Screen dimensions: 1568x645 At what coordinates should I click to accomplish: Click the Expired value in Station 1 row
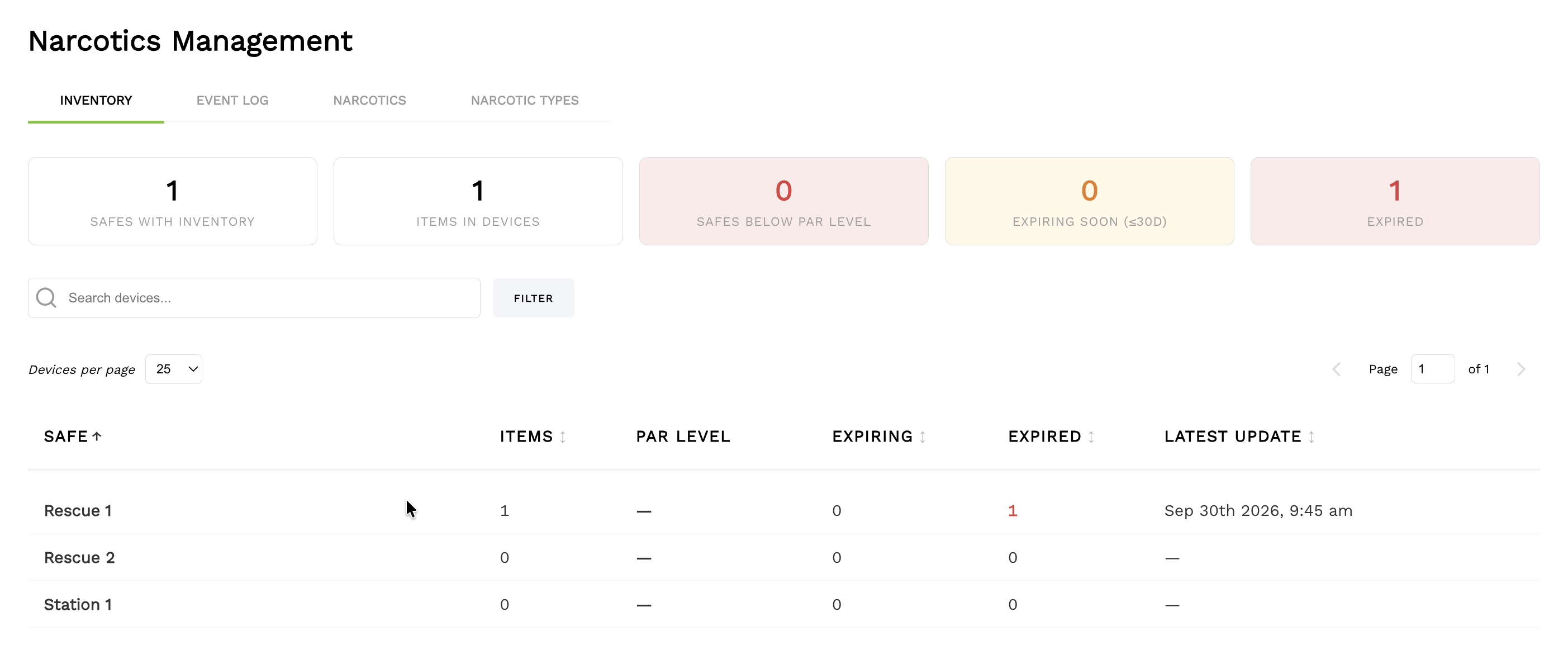tap(1013, 604)
